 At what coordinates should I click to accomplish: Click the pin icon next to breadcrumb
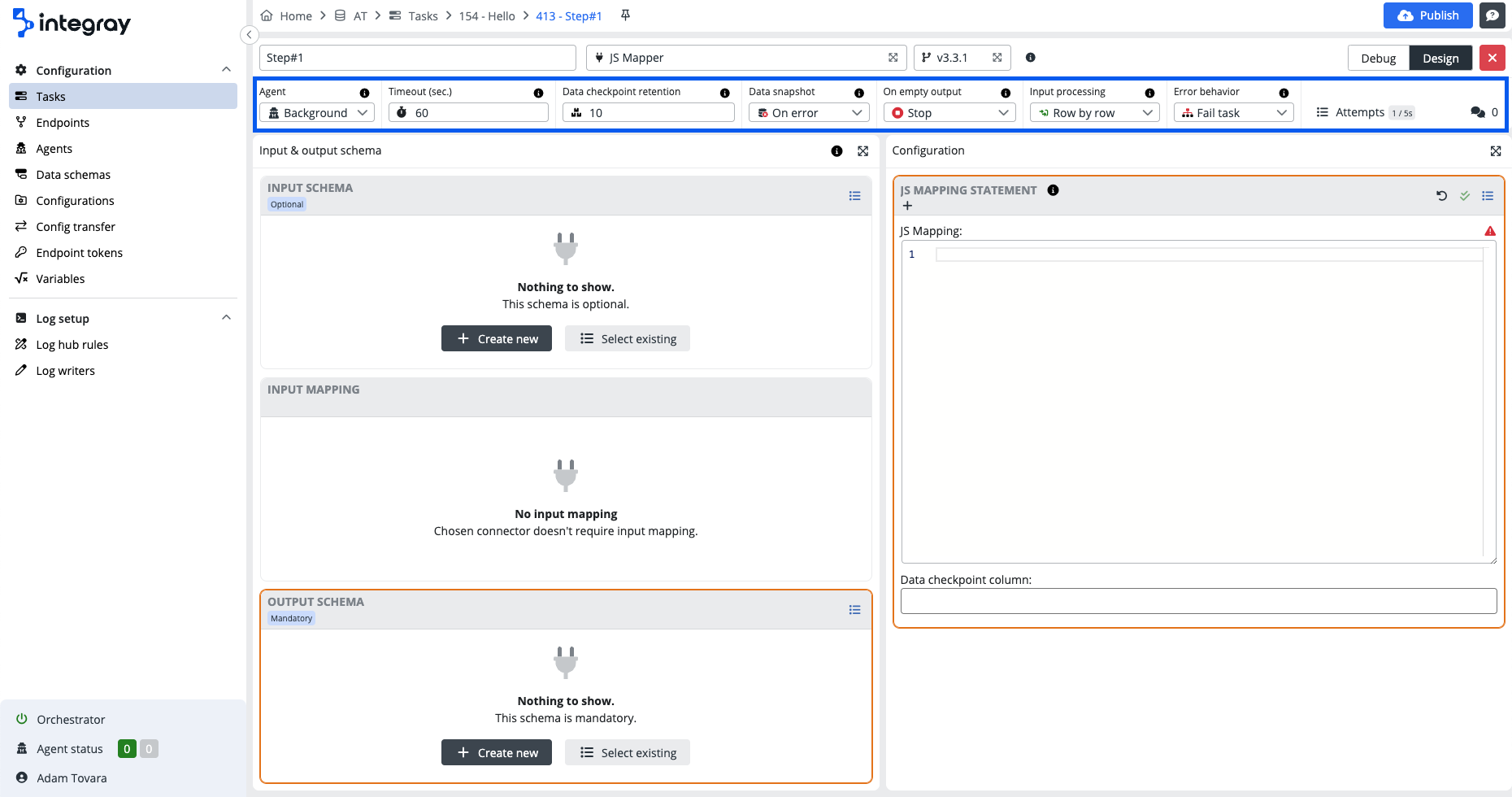pos(625,15)
